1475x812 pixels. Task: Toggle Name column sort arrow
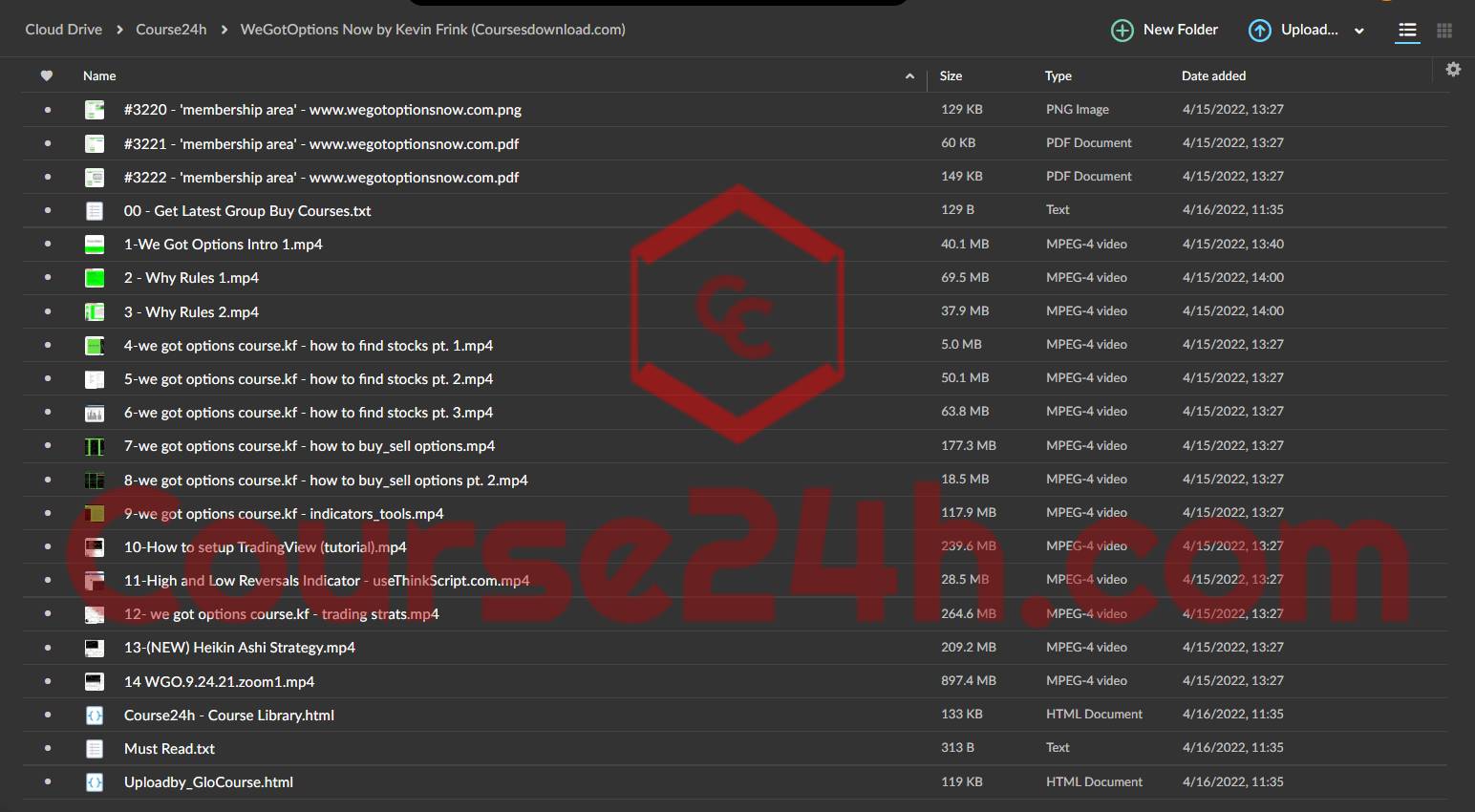(x=909, y=76)
